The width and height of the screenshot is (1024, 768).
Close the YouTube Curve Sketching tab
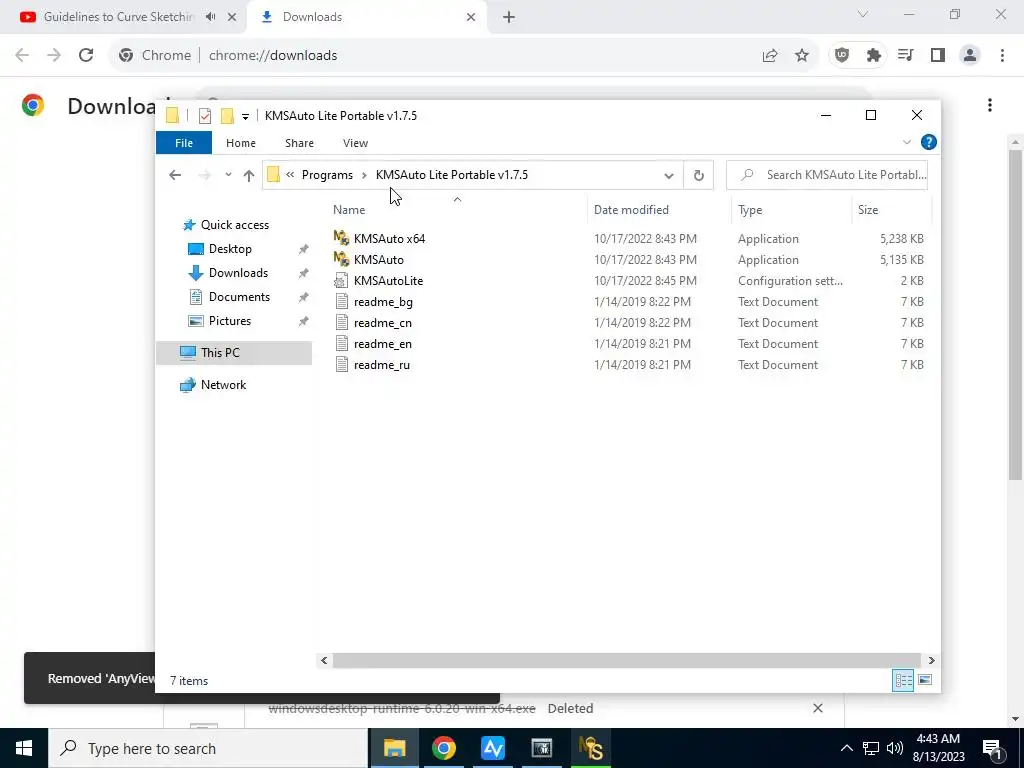tap(232, 17)
